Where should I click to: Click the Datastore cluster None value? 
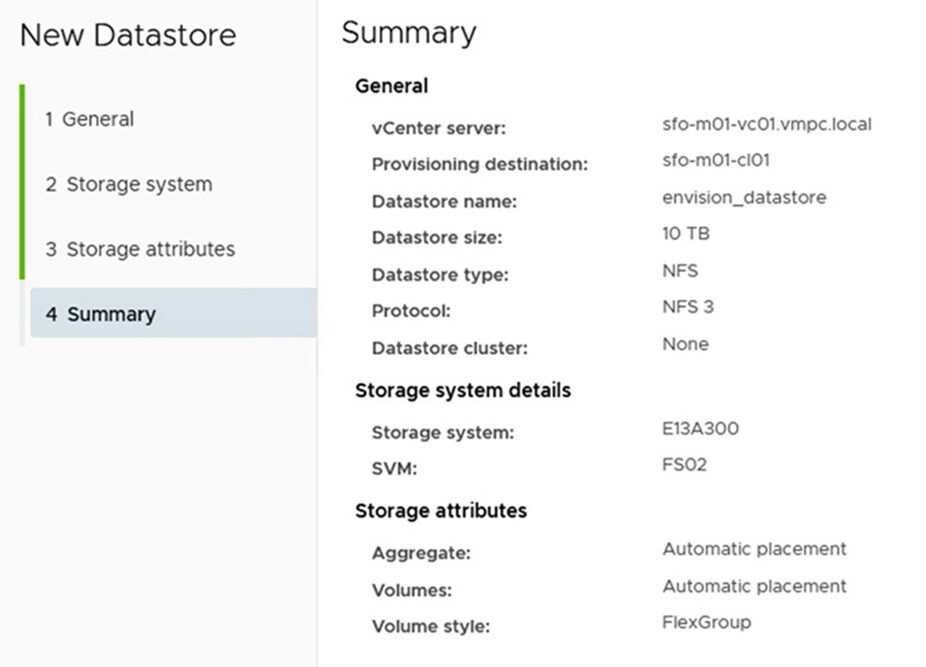[685, 344]
